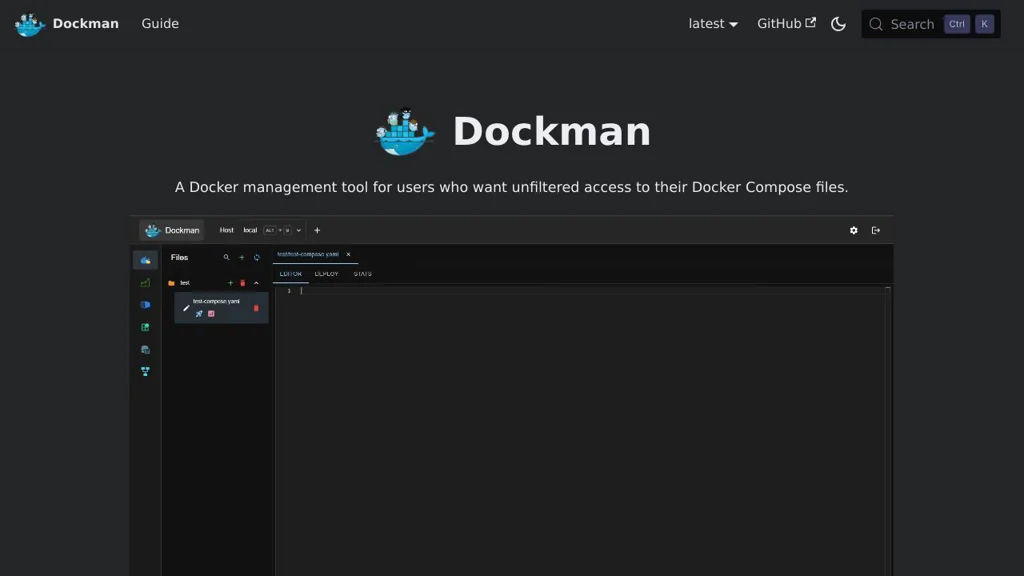Click the large Dockman hero whale logo
Screen dimensions: 1024x576
pos(405,132)
